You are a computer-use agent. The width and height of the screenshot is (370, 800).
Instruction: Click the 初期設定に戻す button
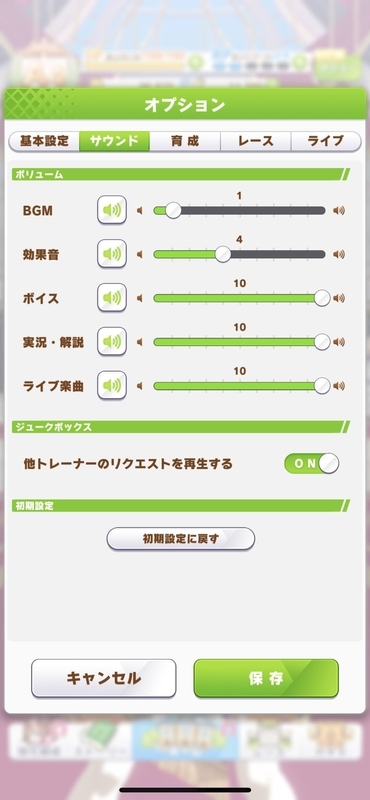pyautogui.click(x=181, y=538)
